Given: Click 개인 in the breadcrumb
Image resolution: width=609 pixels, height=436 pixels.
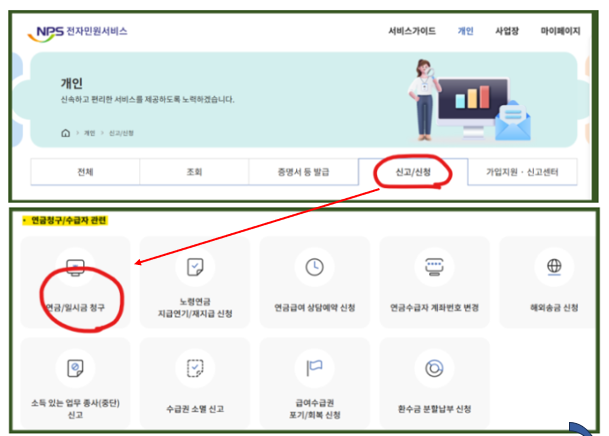Looking at the screenshot, I should click(90, 133).
